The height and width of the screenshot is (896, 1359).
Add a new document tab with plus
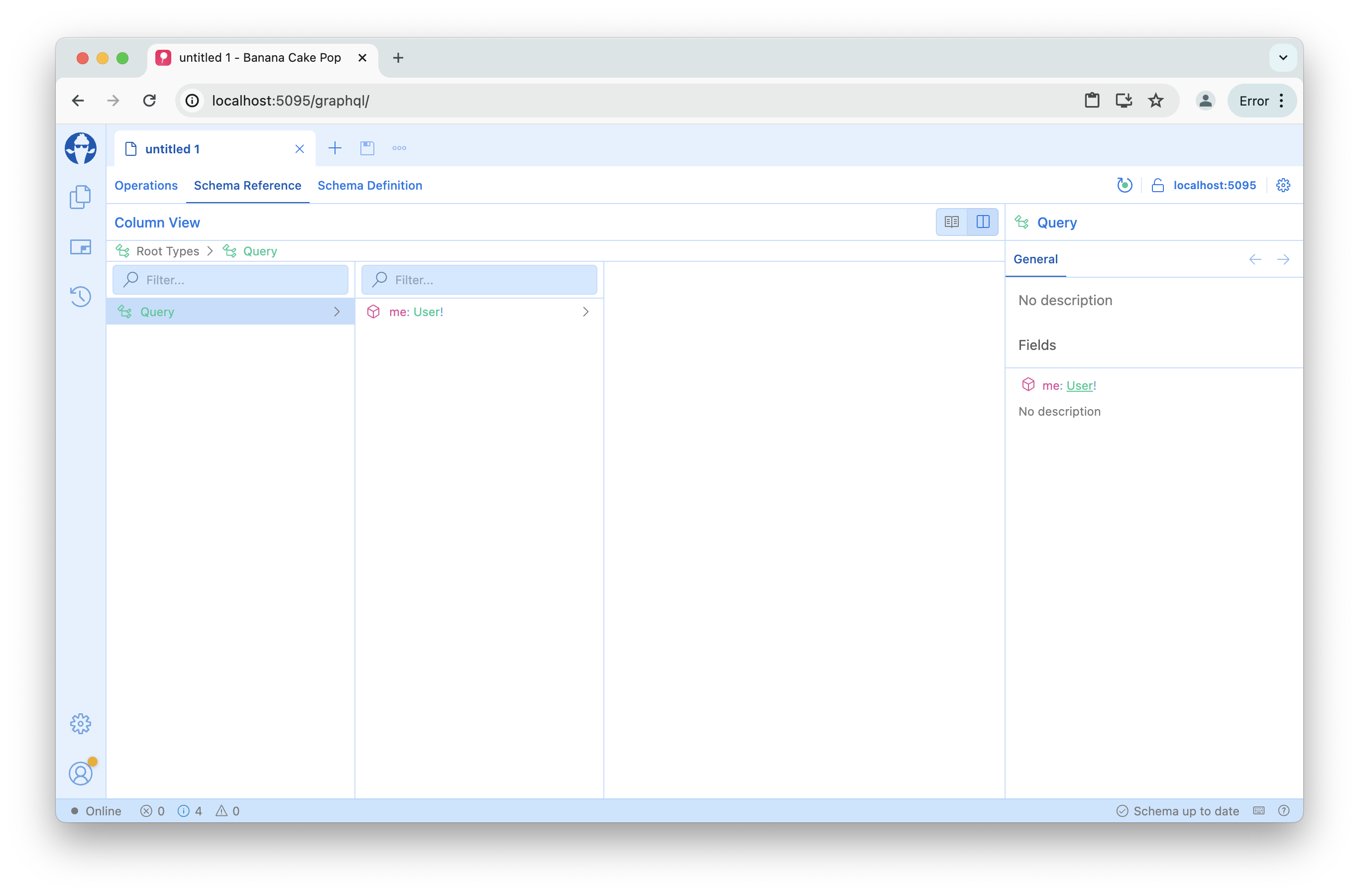[335, 148]
